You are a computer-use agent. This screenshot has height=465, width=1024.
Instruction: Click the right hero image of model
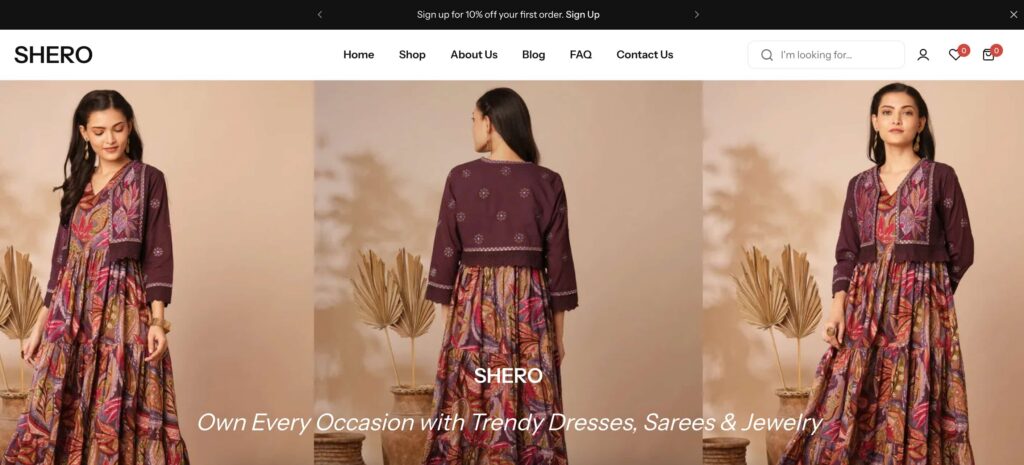tap(863, 272)
